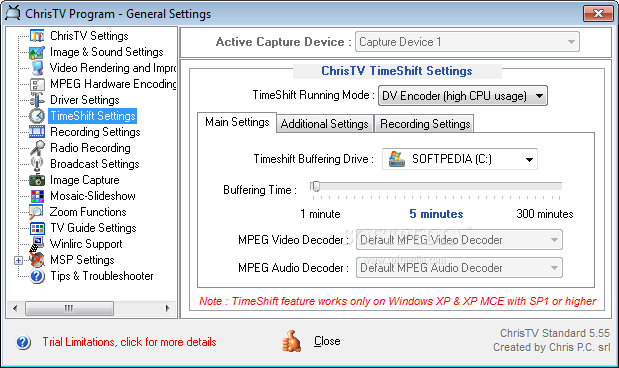The image size is (619, 368).
Task: Select Radio Recording entry
Action: tap(90, 148)
